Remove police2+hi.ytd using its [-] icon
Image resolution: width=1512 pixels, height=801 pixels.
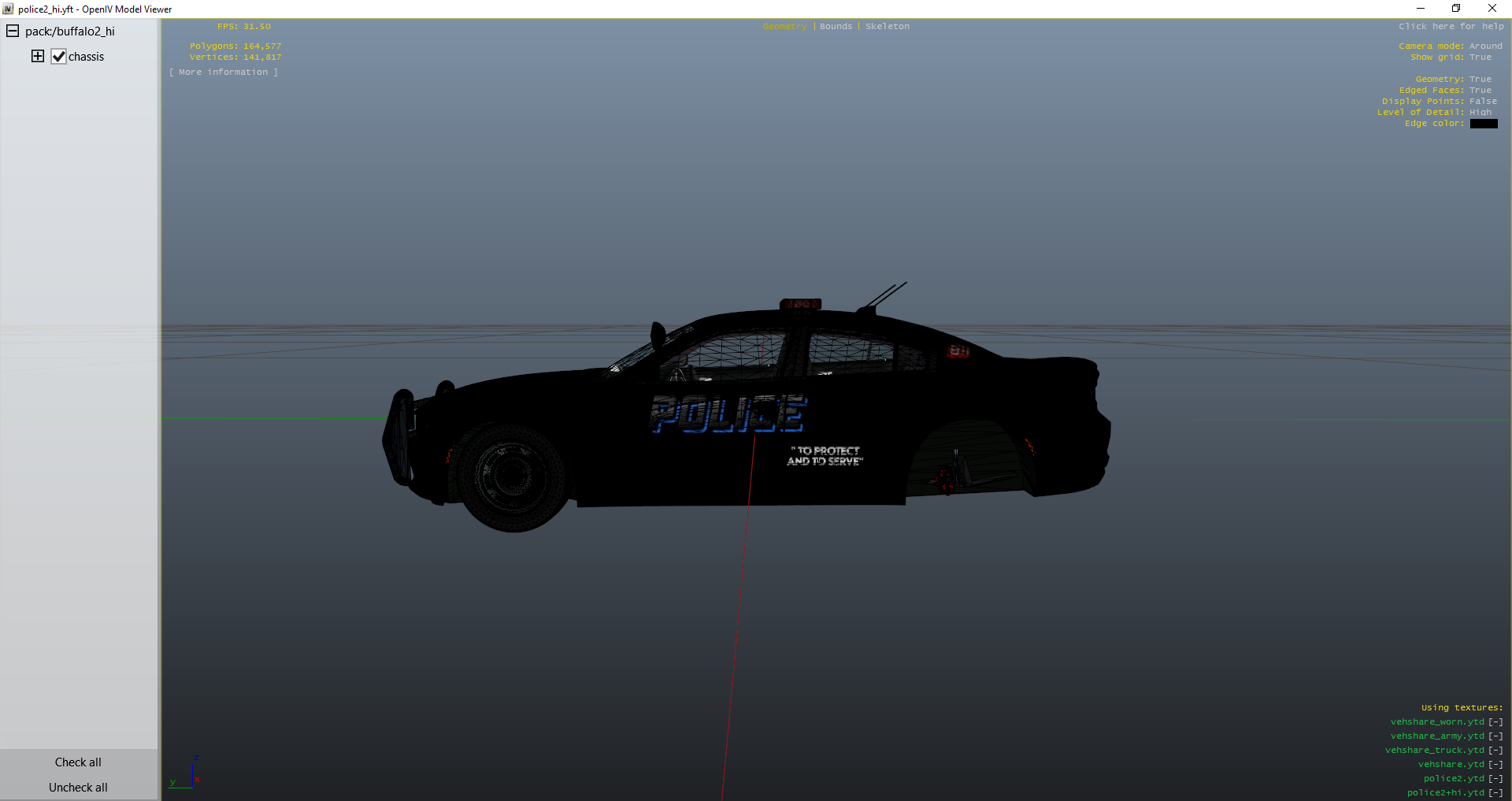click(1495, 793)
